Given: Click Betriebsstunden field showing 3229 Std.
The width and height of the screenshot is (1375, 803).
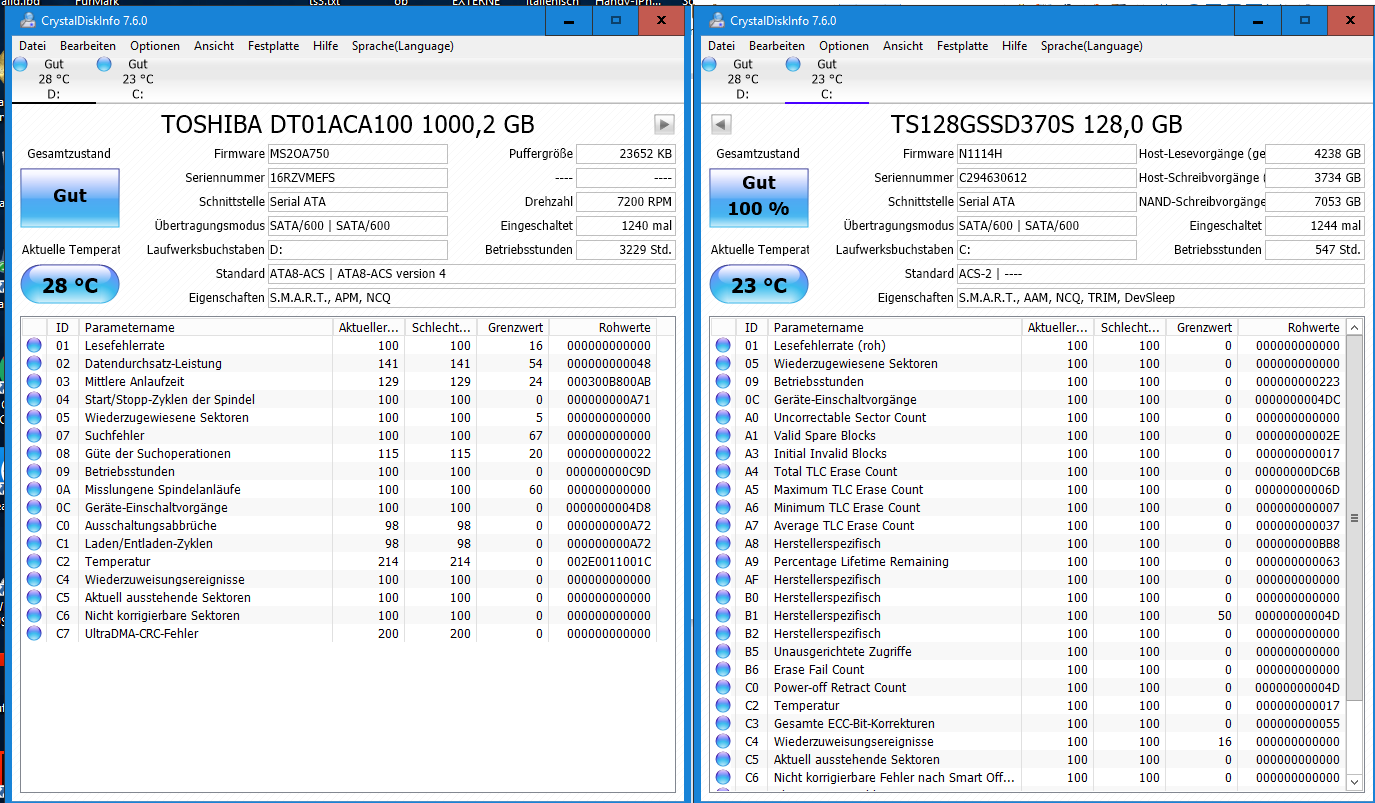Looking at the screenshot, I should 626,250.
